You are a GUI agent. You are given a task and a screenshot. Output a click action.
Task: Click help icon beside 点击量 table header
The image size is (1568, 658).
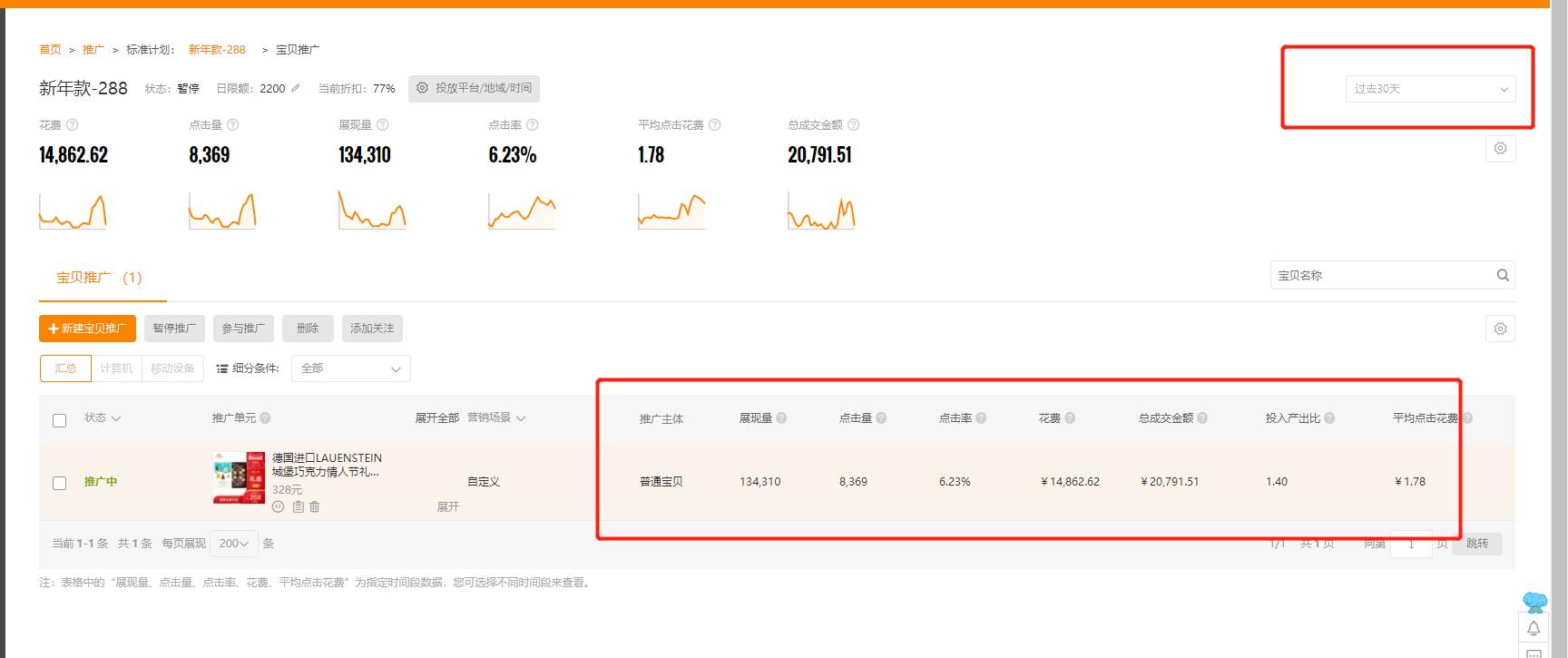[x=881, y=418]
